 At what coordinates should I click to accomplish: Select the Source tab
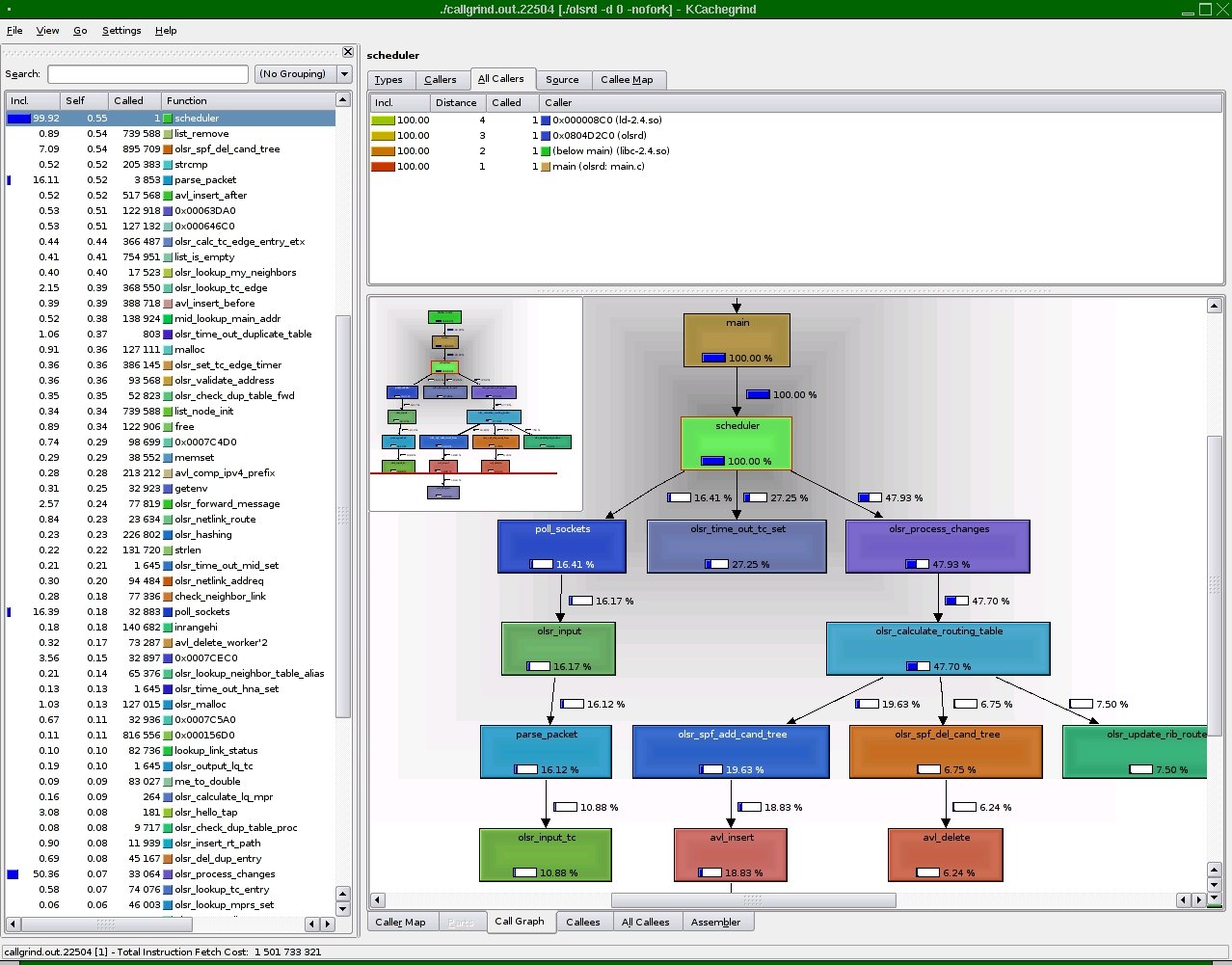(x=562, y=80)
